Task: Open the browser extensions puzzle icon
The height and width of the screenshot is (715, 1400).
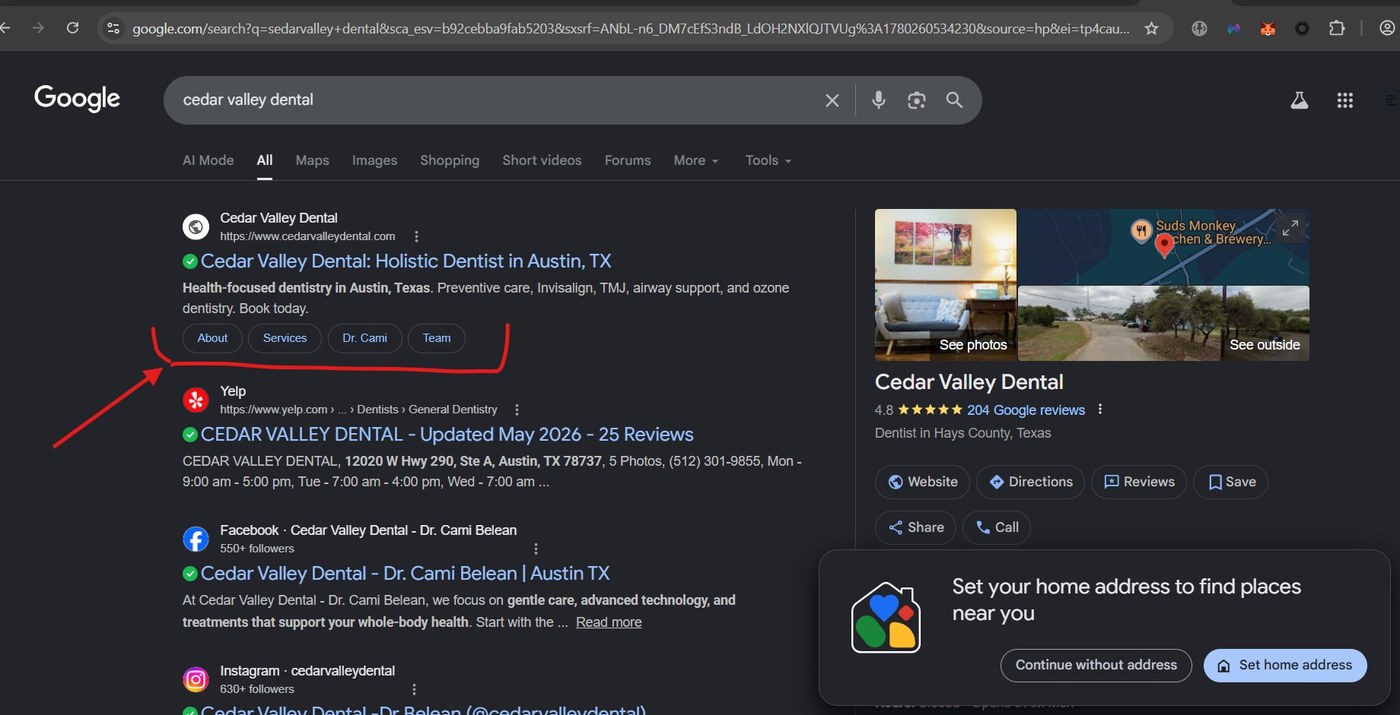Action: (1337, 29)
